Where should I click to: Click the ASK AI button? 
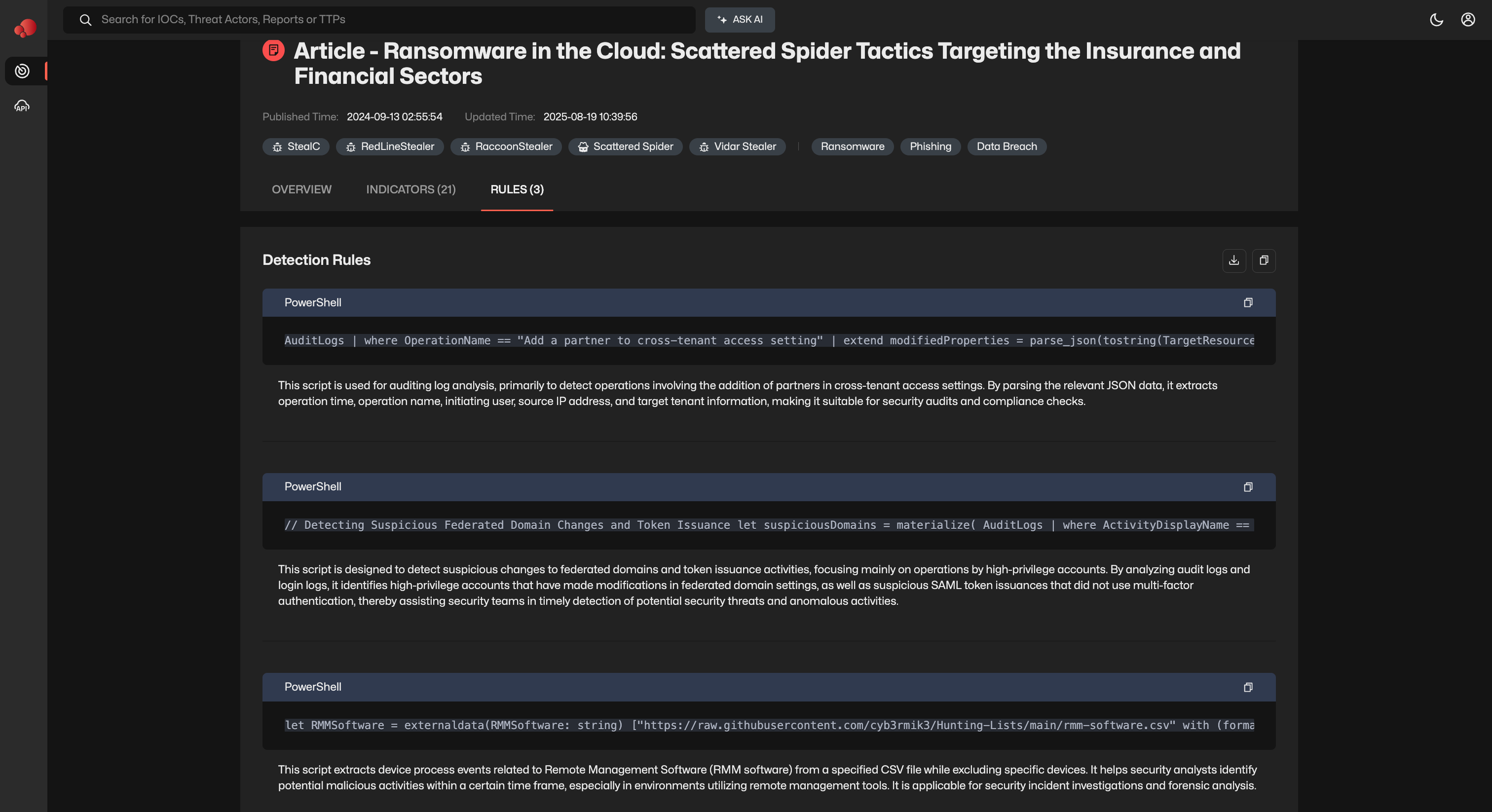click(740, 20)
